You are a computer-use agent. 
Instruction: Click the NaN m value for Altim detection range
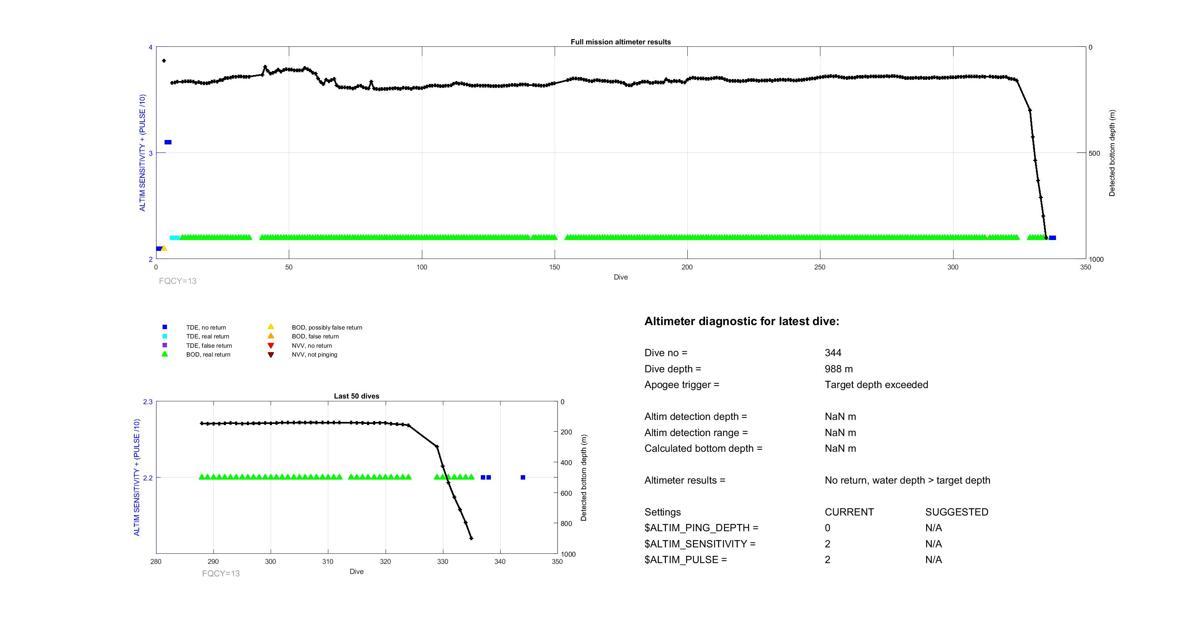[x=841, y=433]
